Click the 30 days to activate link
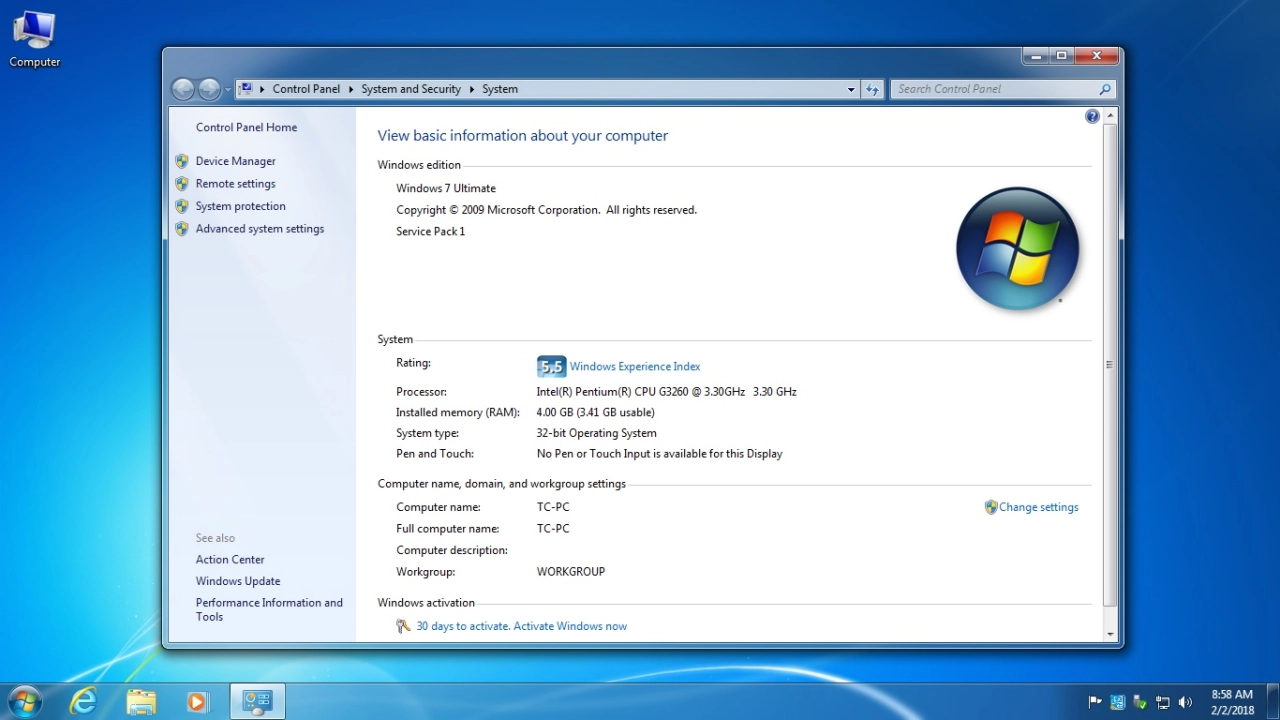 coord(522,626)
